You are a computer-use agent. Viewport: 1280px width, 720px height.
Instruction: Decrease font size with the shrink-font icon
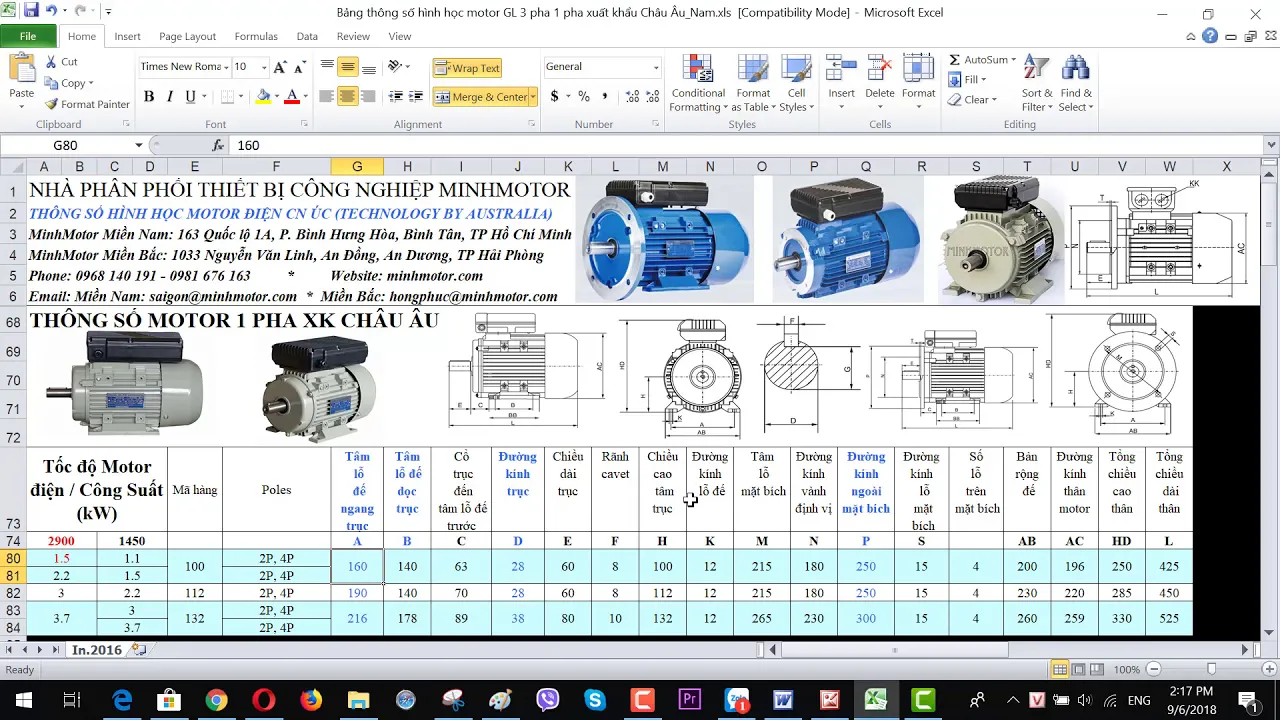click(301, 67)
